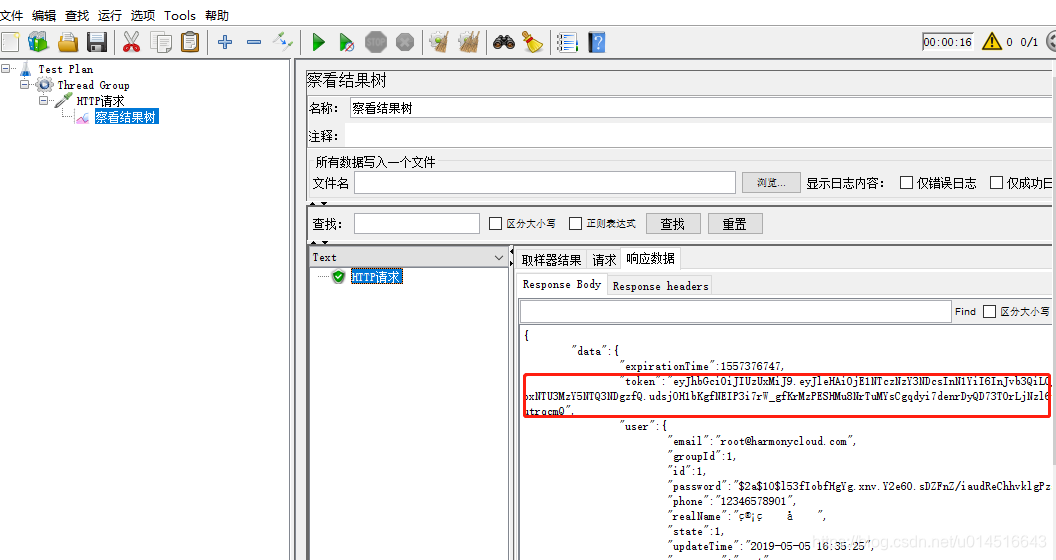
Task: Switch to the 取样器结果 tab
Action: point(552,260)
